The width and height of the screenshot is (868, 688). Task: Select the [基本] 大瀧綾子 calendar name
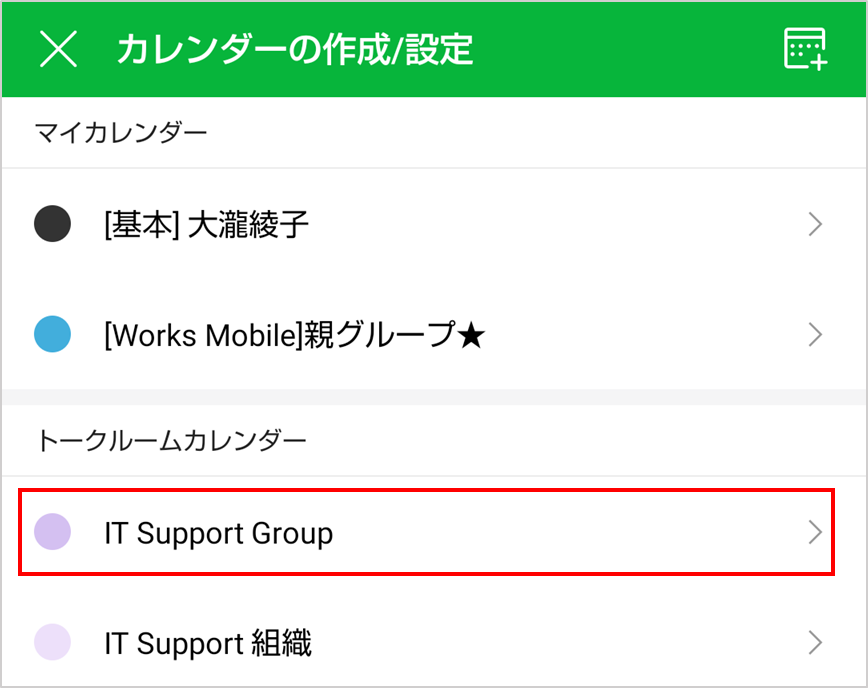coord(206,225)
